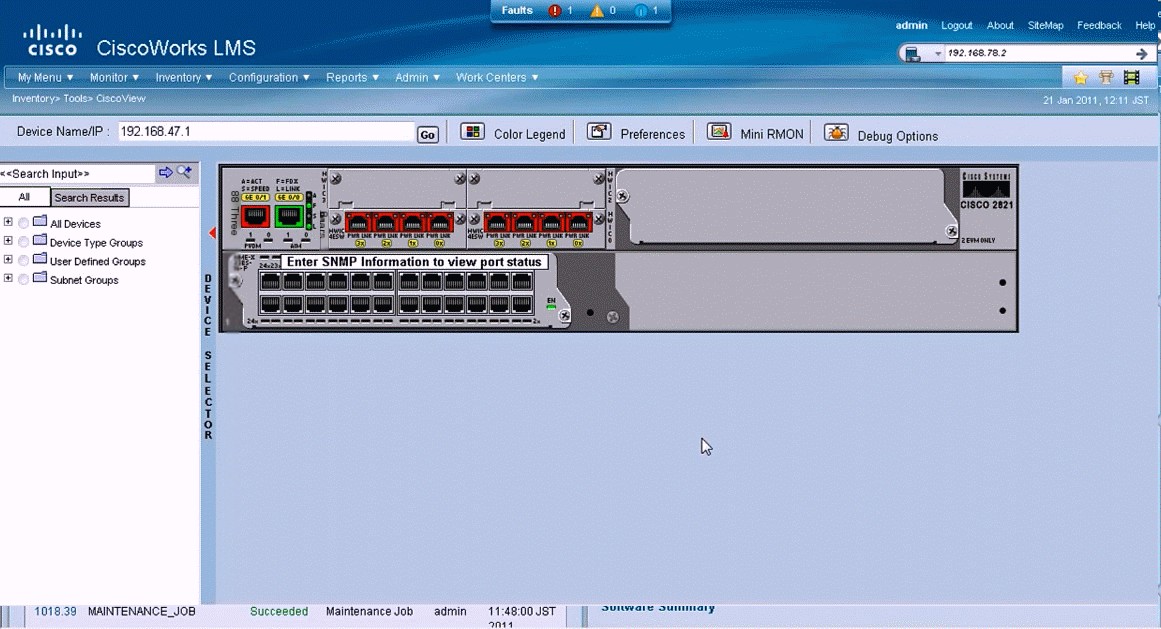Click the Subnet Groups folder icon
The image size is (1161, 629).
click(40, 278)
